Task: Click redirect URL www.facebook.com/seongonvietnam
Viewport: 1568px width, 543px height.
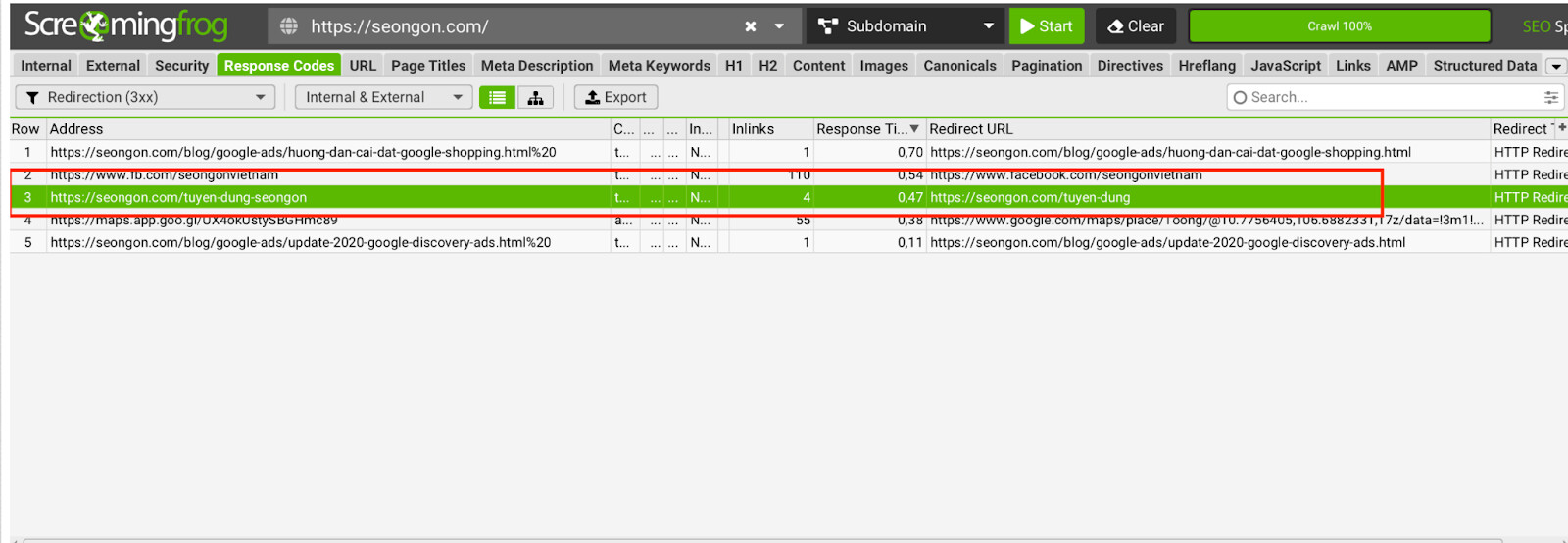Action: [1066, 174]
